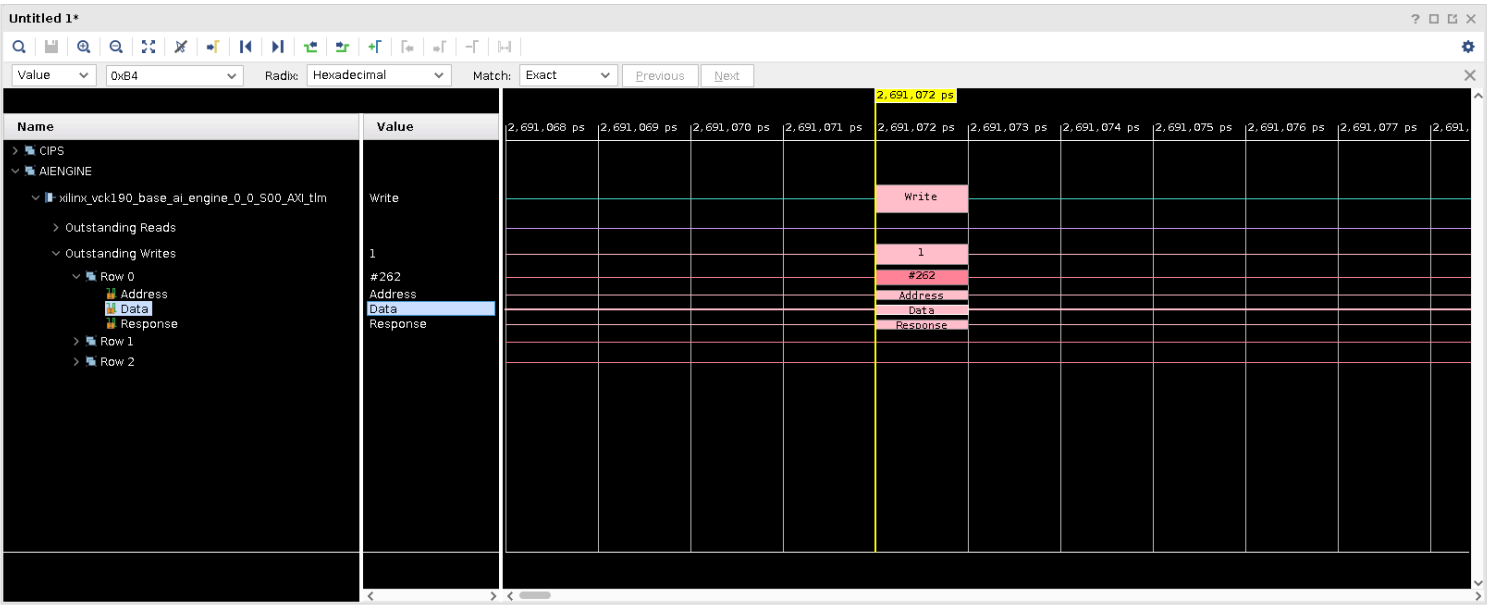The height and width of the screenshot is (609, 1491).
Task: Click the Next search button
Action: point(727,76)
